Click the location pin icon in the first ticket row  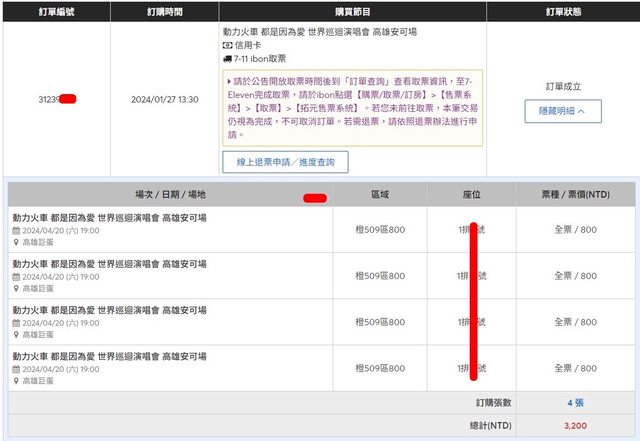(16, 241)
